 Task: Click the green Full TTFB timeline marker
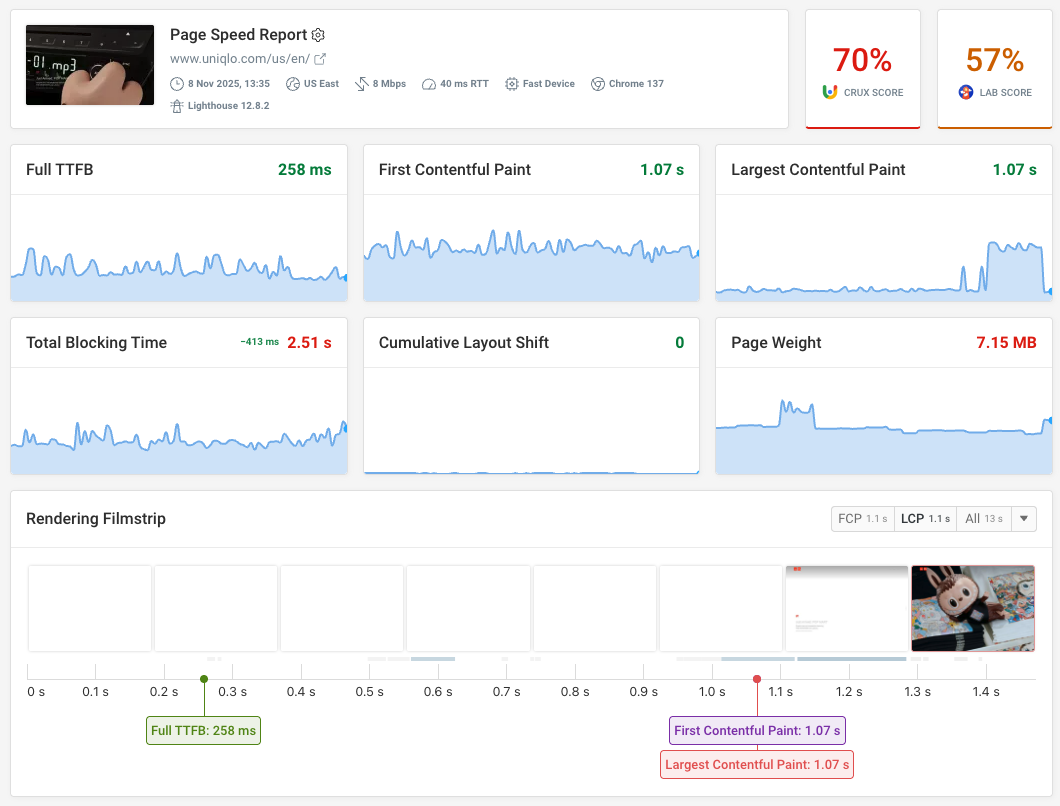click(203, 730)
